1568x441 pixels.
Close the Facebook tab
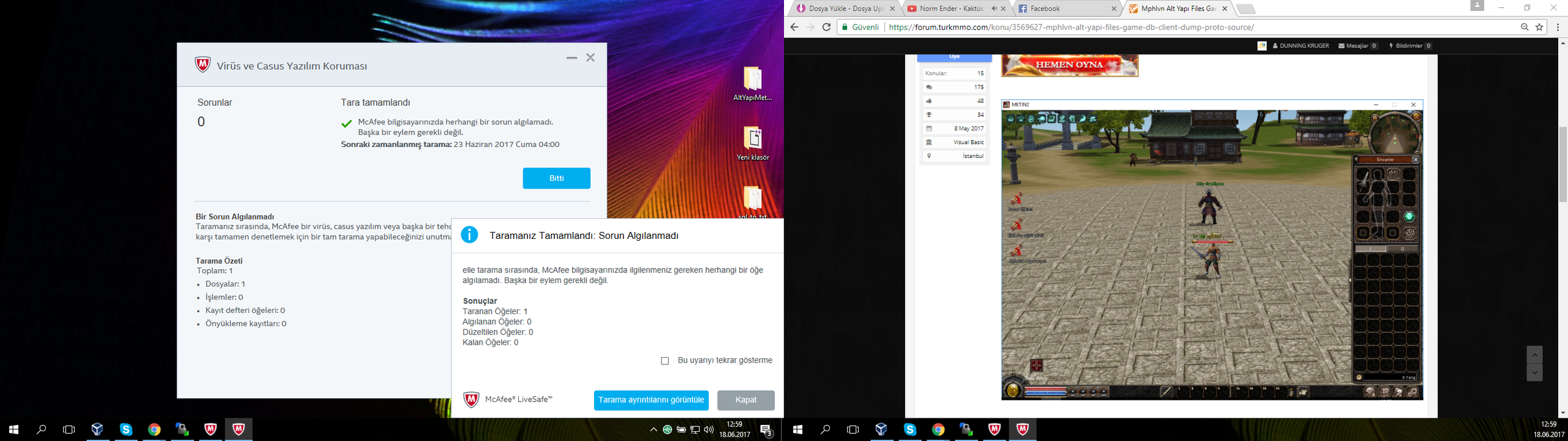(x=1114, y=9)
